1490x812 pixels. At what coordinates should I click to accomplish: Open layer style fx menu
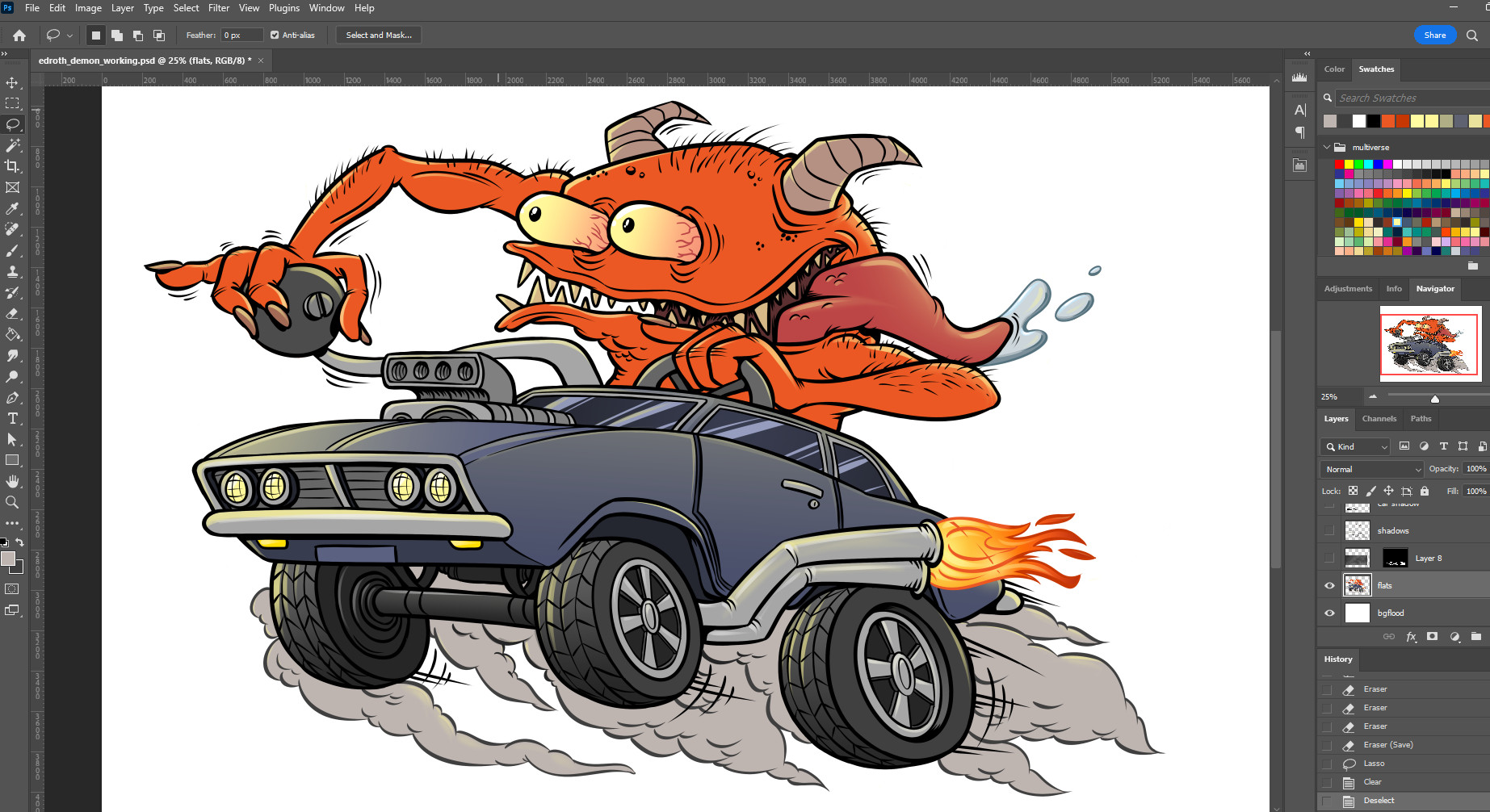[x=1411, y=637]
